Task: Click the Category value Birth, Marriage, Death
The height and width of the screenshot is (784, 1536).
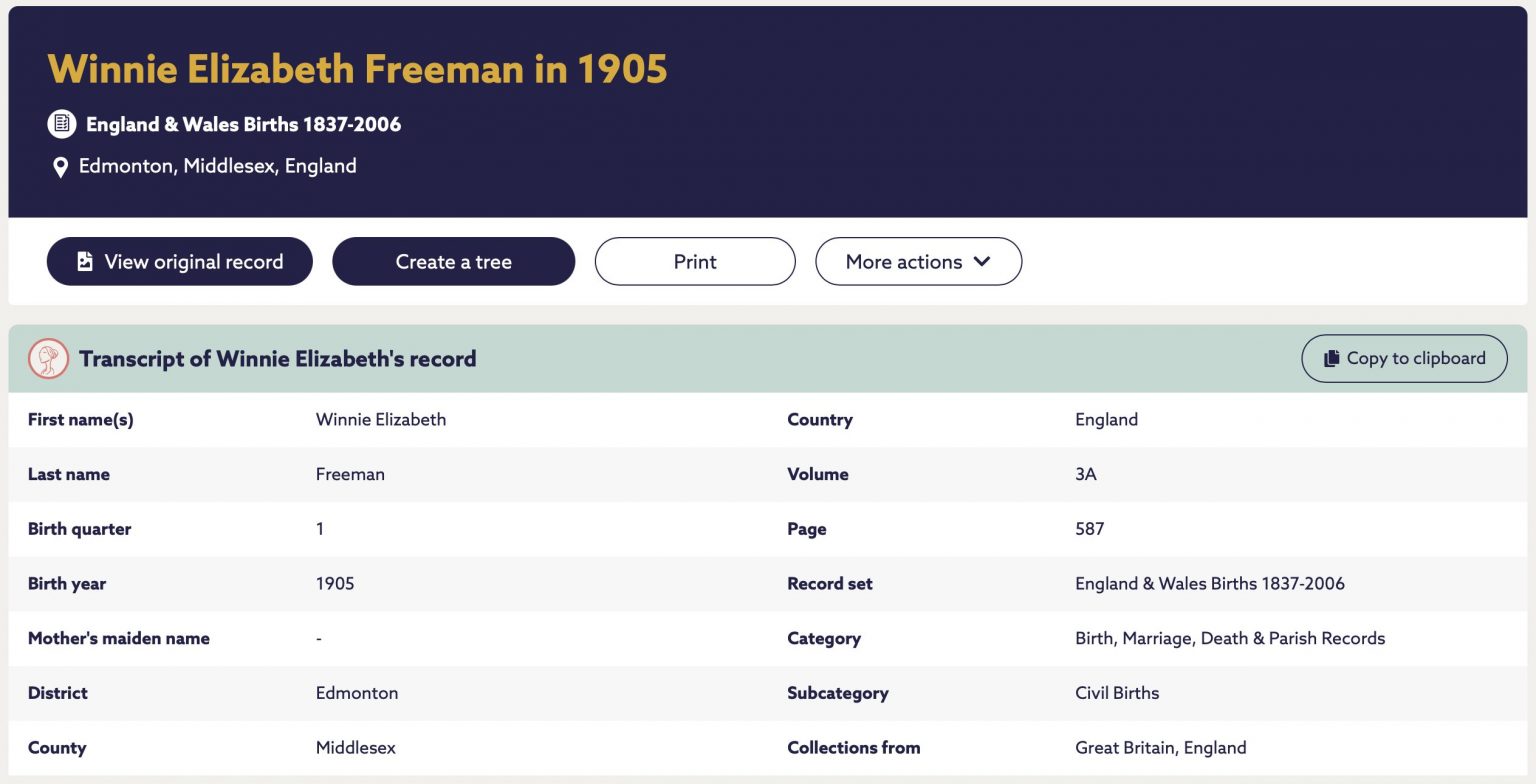Action: tap(1230, 638)
